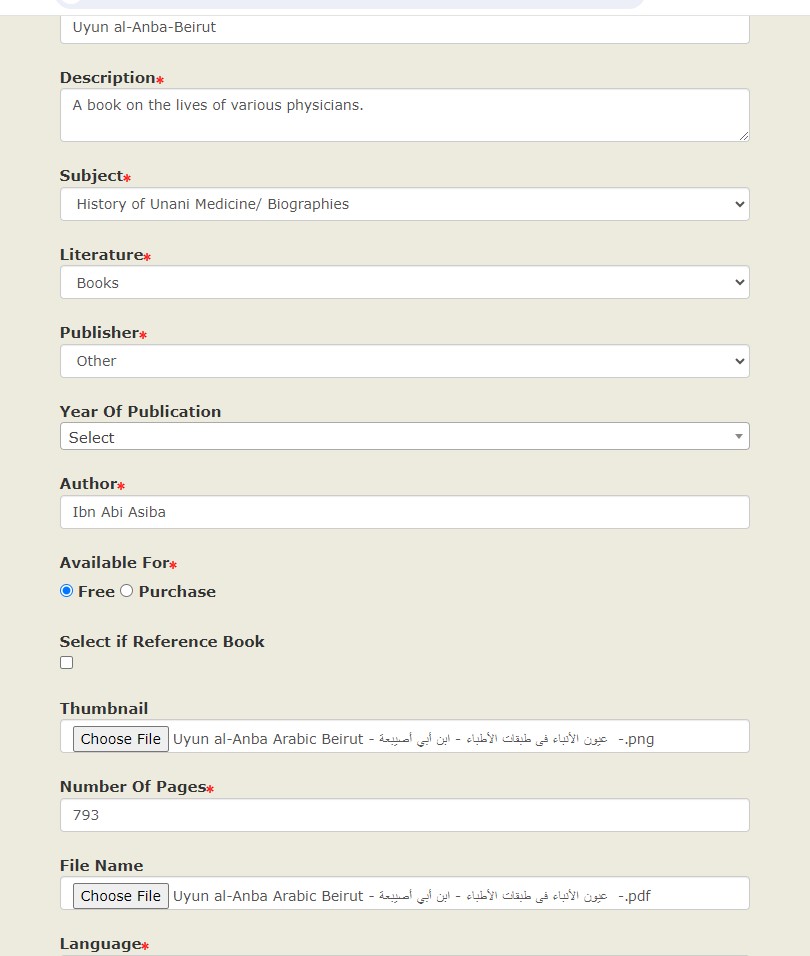Viewport: 810px width, 956px height.
Task: Click the Year Of Publication label
Action: tap(140, 411)
